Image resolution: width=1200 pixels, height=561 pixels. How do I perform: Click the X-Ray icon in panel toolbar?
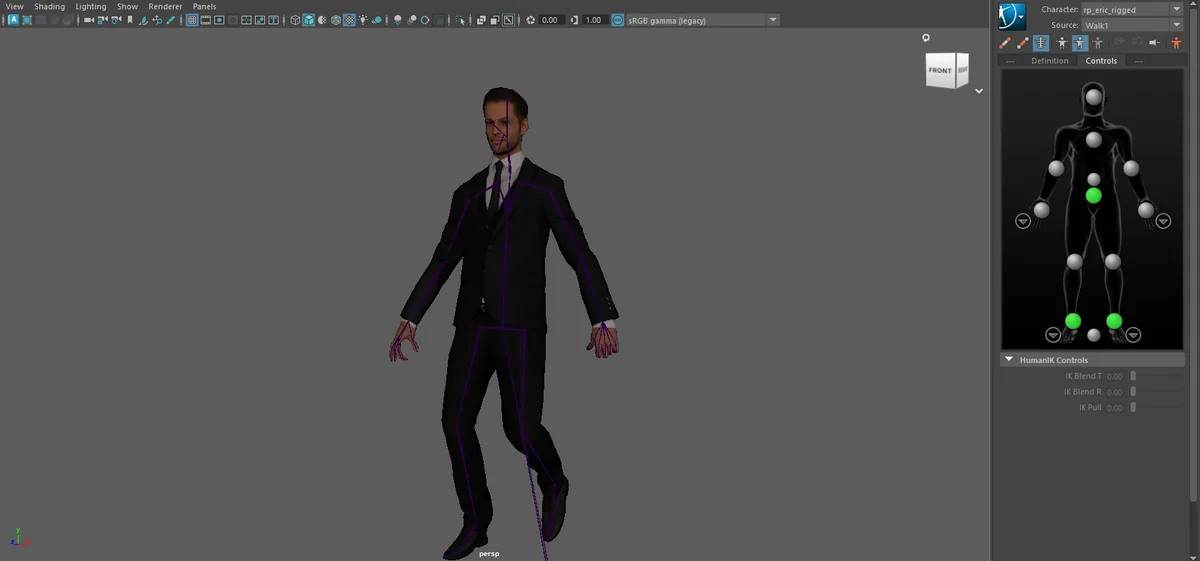481,20
